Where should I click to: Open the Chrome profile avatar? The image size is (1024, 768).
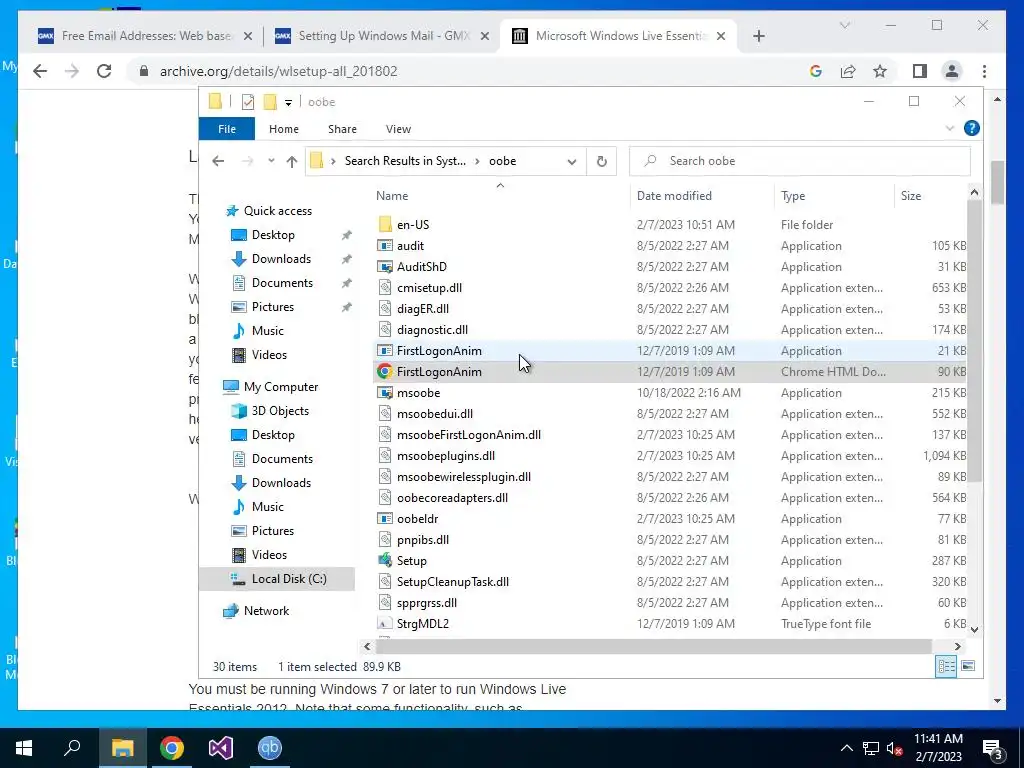point(952,71)
